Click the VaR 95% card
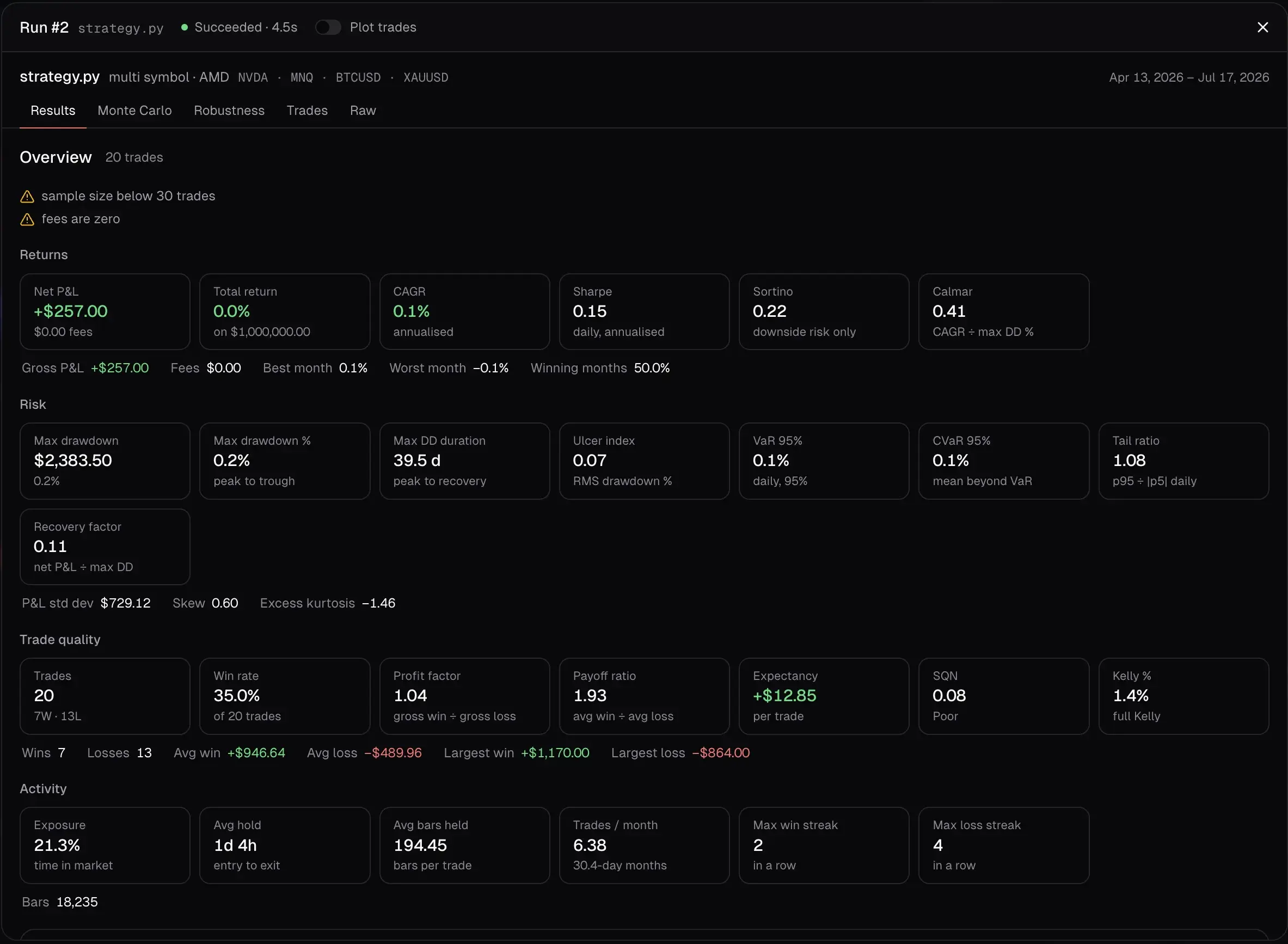The width and height of the screenshot is (1288, 944). 824,461
